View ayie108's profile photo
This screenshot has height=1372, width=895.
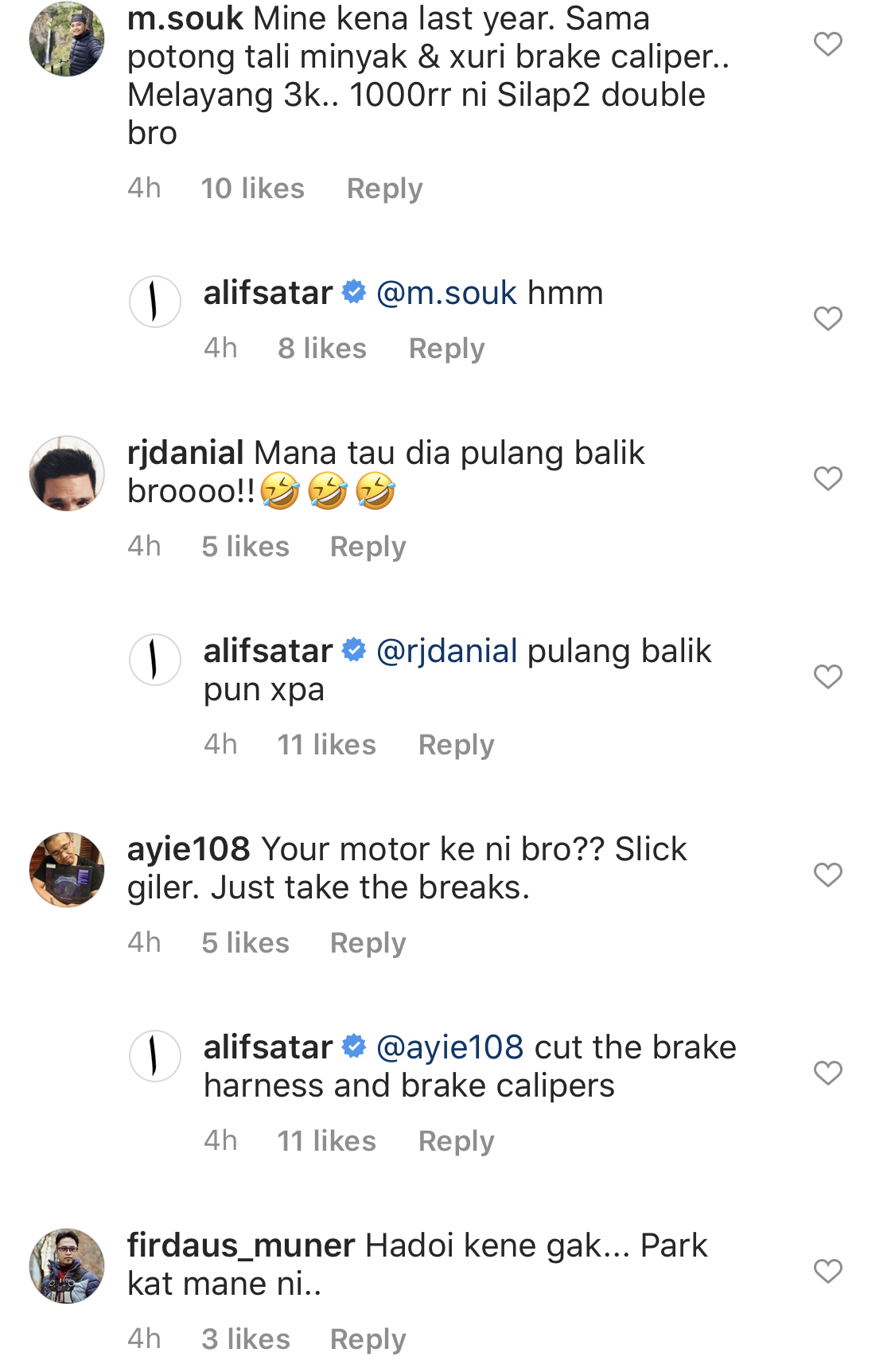point(67,870)
